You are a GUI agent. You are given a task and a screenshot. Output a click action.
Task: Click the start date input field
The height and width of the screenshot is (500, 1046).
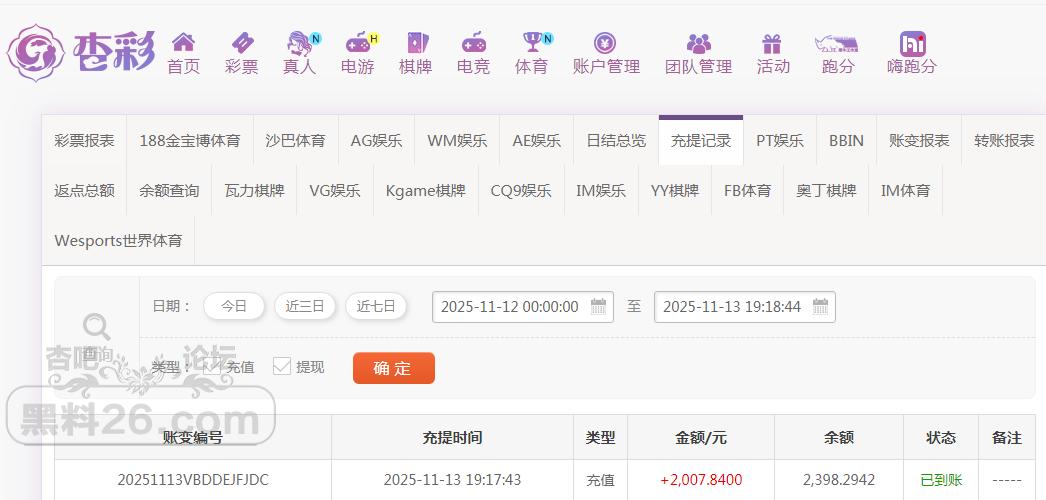(x=510, y=307)
